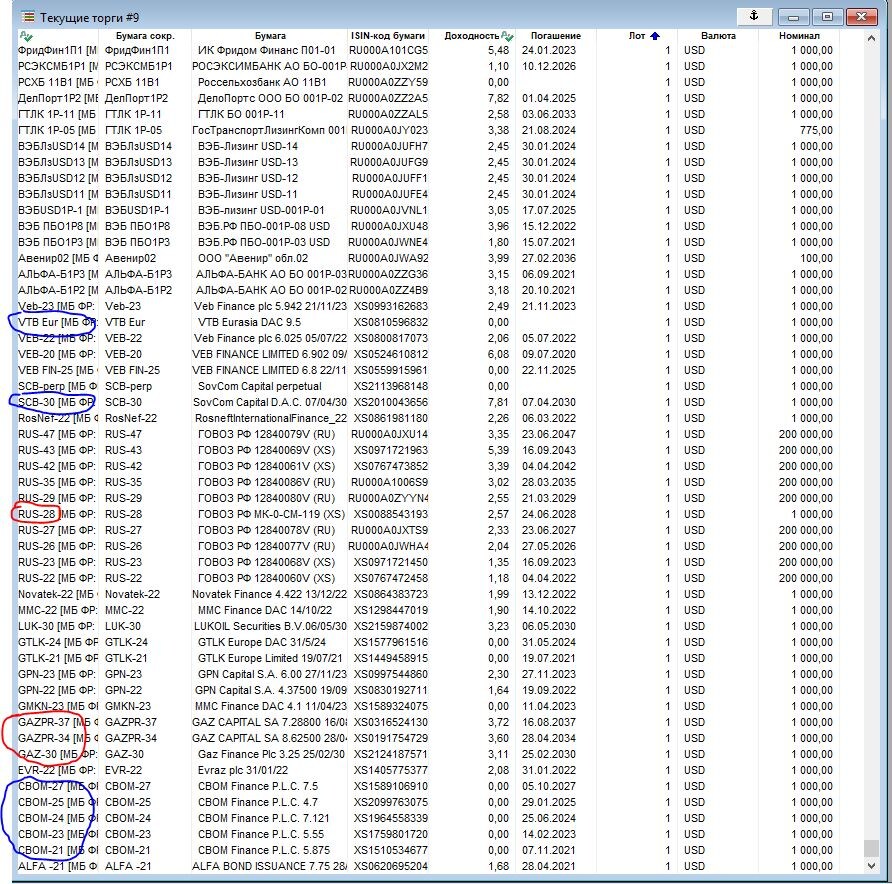Click Novatek Finance 4.422 13/12/22 cell
Image resolution: width=892 pixels, height=884 pixels.
point(270,594)
